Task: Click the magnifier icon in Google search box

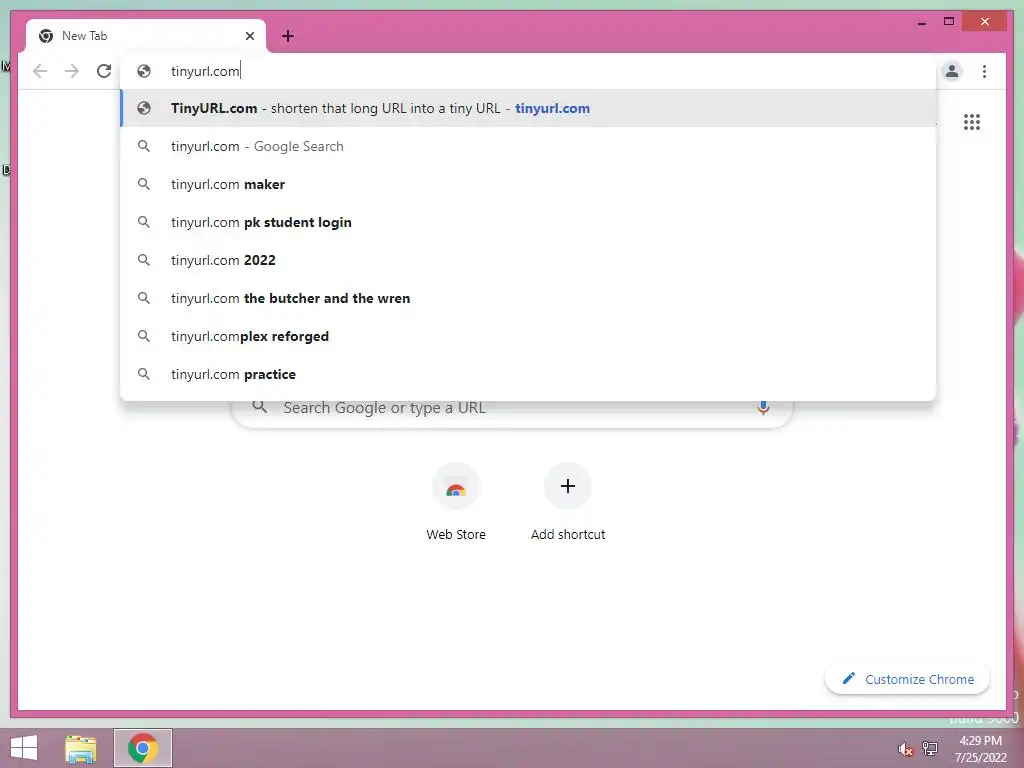Action: 259,407
